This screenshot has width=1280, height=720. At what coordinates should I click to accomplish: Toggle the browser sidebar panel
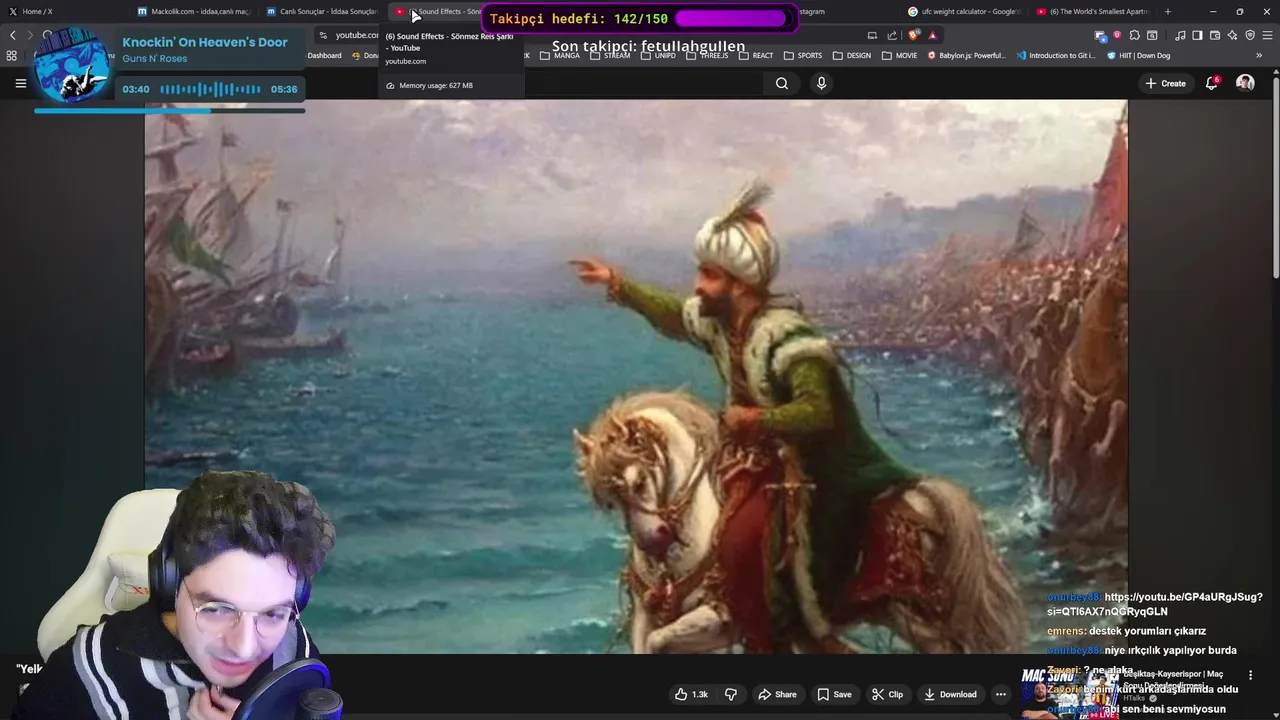click(x=1197, y=35)
